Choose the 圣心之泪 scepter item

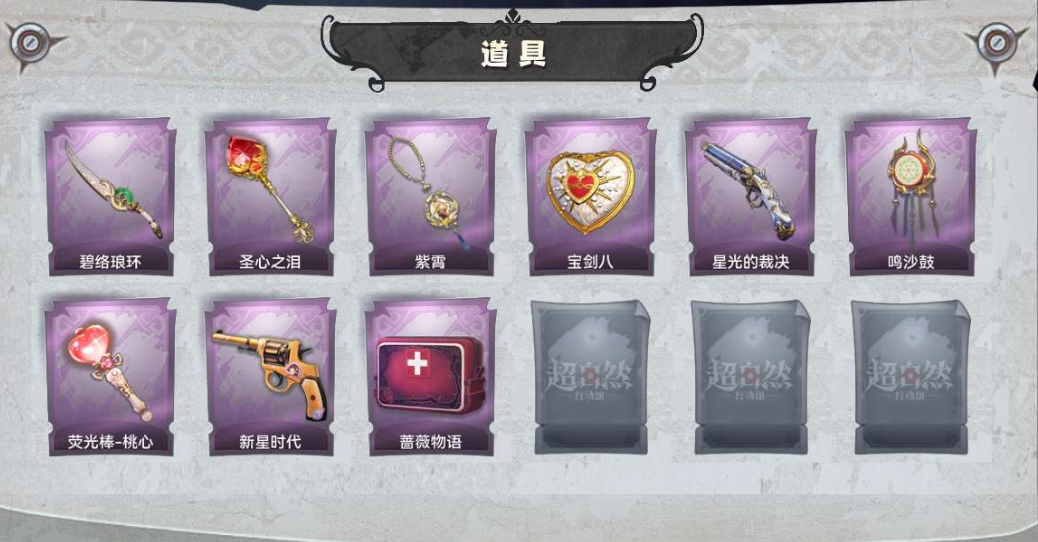click(x=270, y=197)
